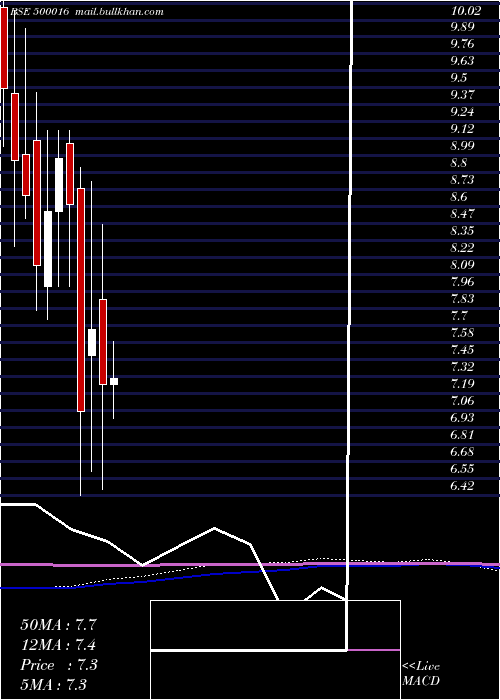Click the 6.93 price axis label
This screenshot has height=700, width=500.
pyautogui.click(x=462, y=417)
